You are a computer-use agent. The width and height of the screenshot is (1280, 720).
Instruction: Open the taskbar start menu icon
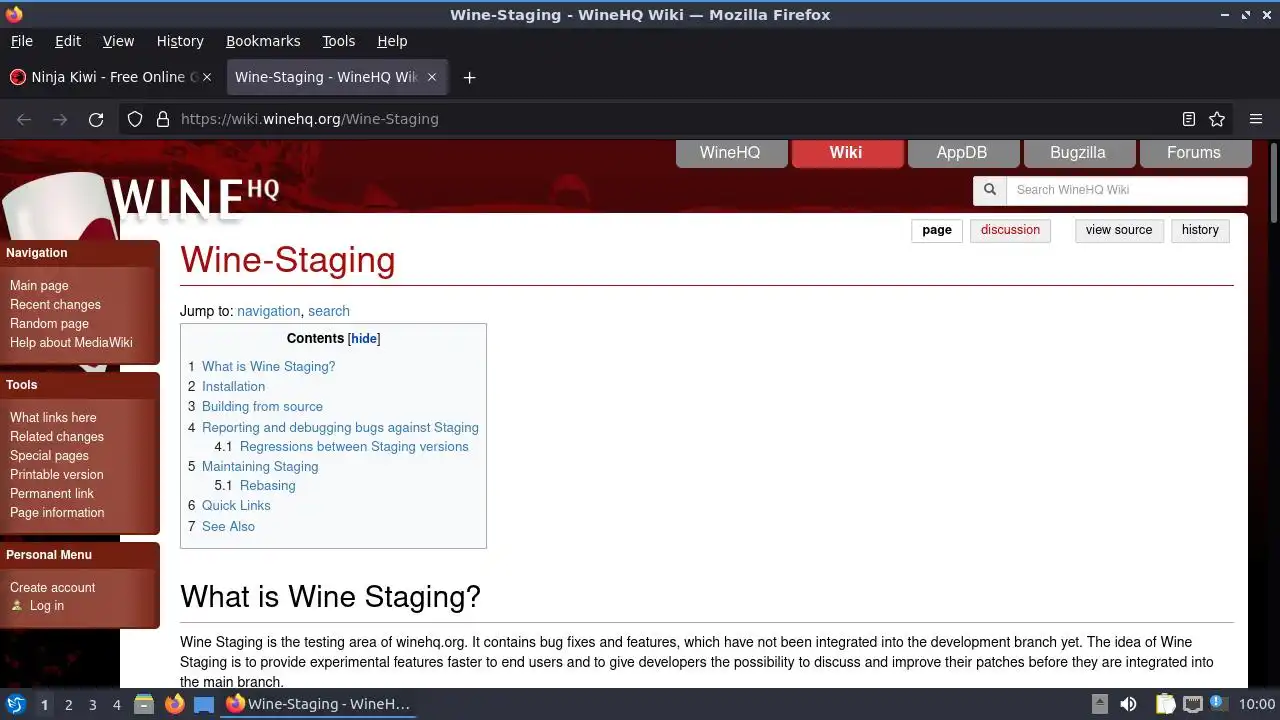[16, 704]
